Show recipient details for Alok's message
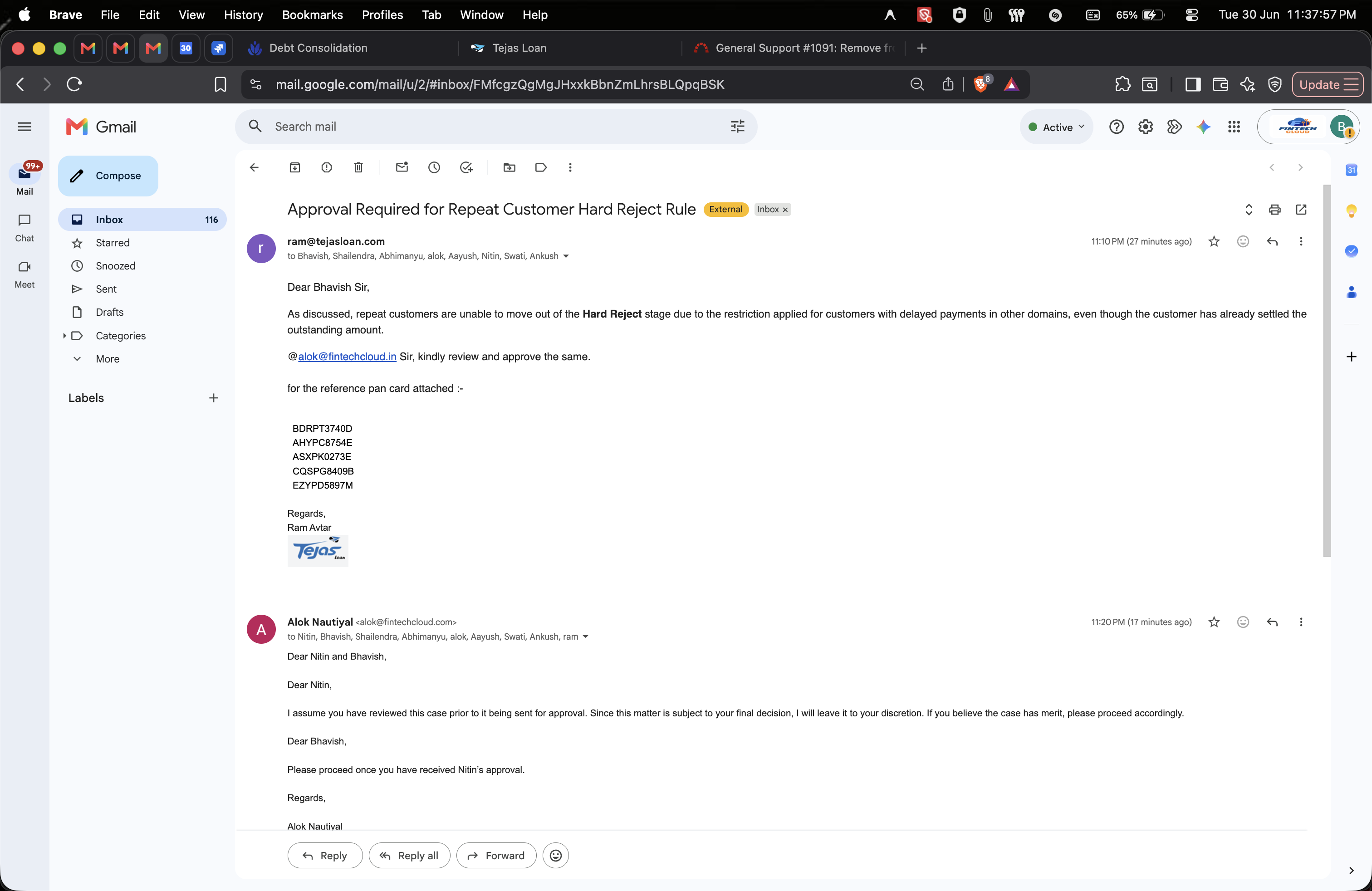The image size is (1372, 891). tap(586, 637)
